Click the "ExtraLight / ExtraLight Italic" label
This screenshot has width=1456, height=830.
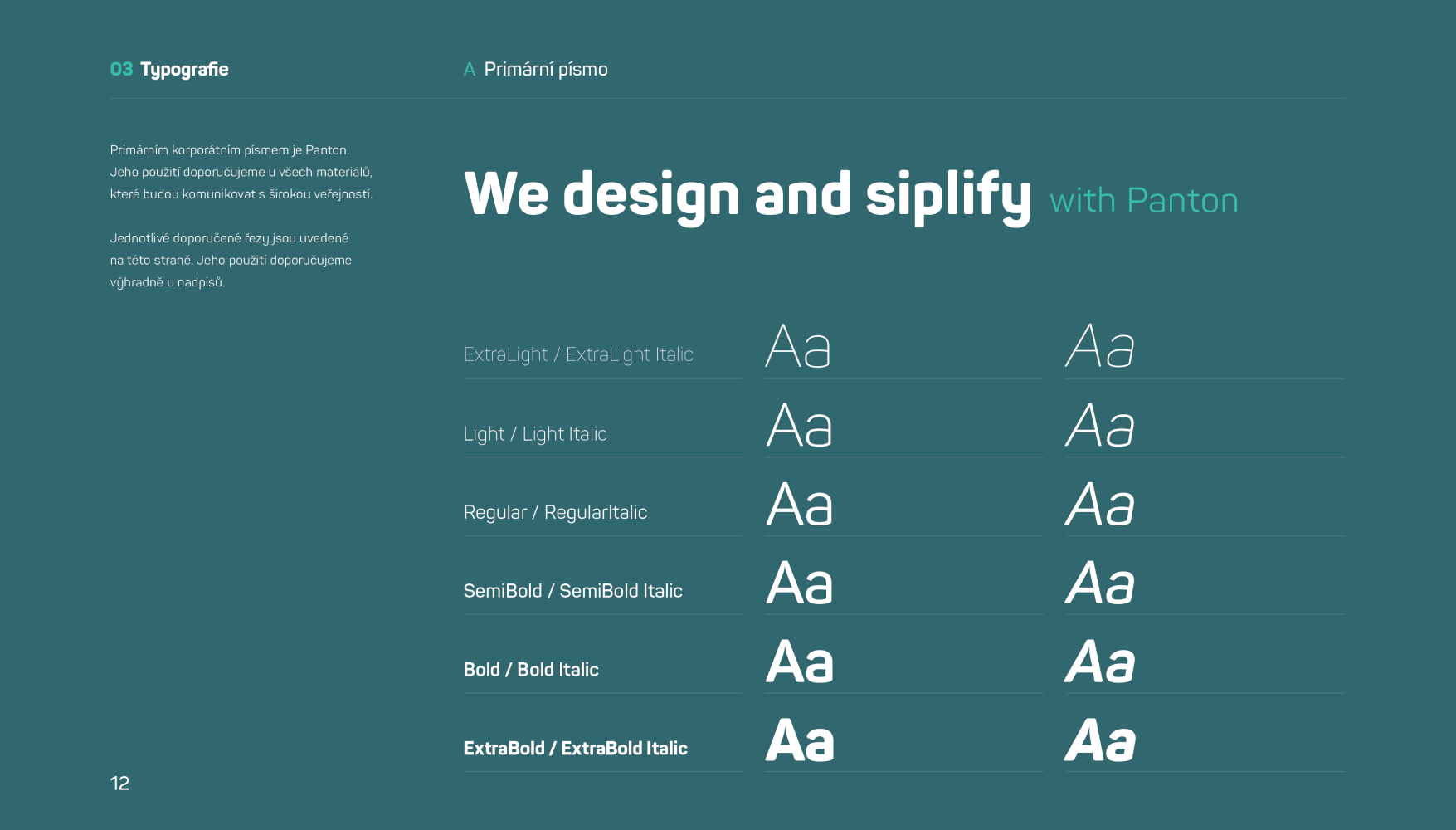(578, 354)
